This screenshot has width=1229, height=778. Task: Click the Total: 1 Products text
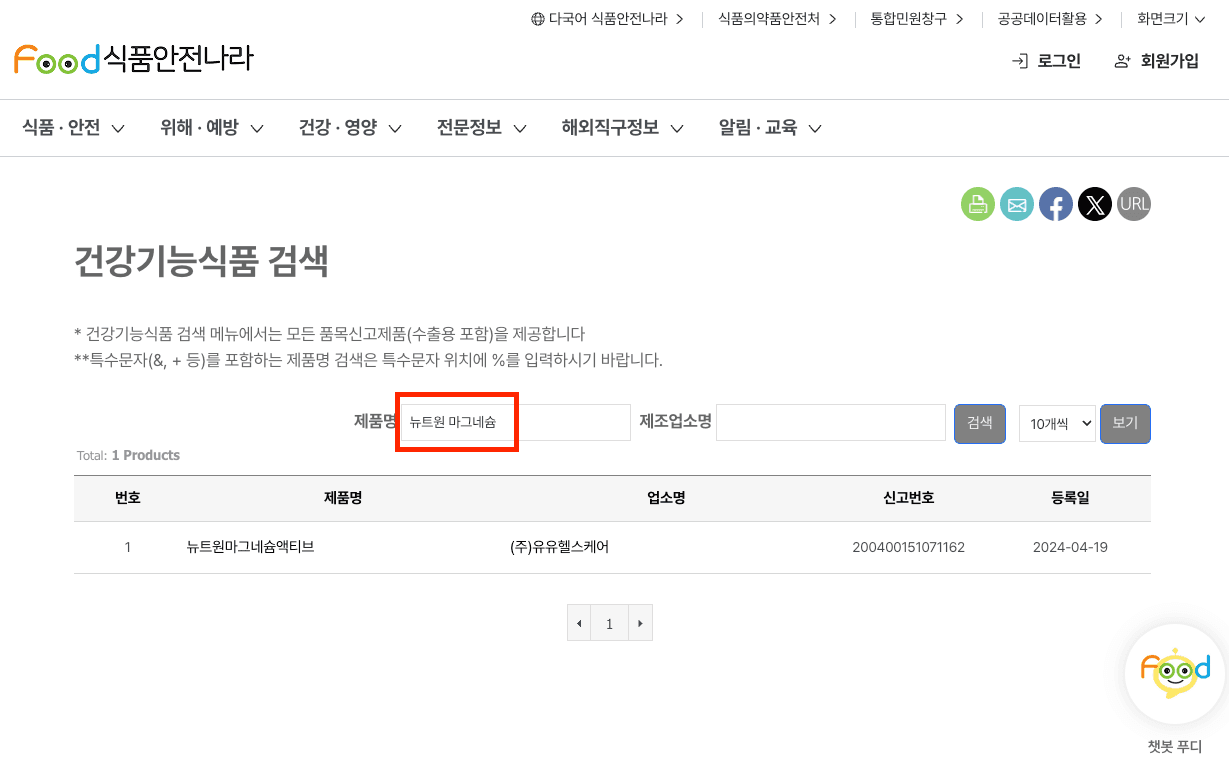tap(128, 455)
